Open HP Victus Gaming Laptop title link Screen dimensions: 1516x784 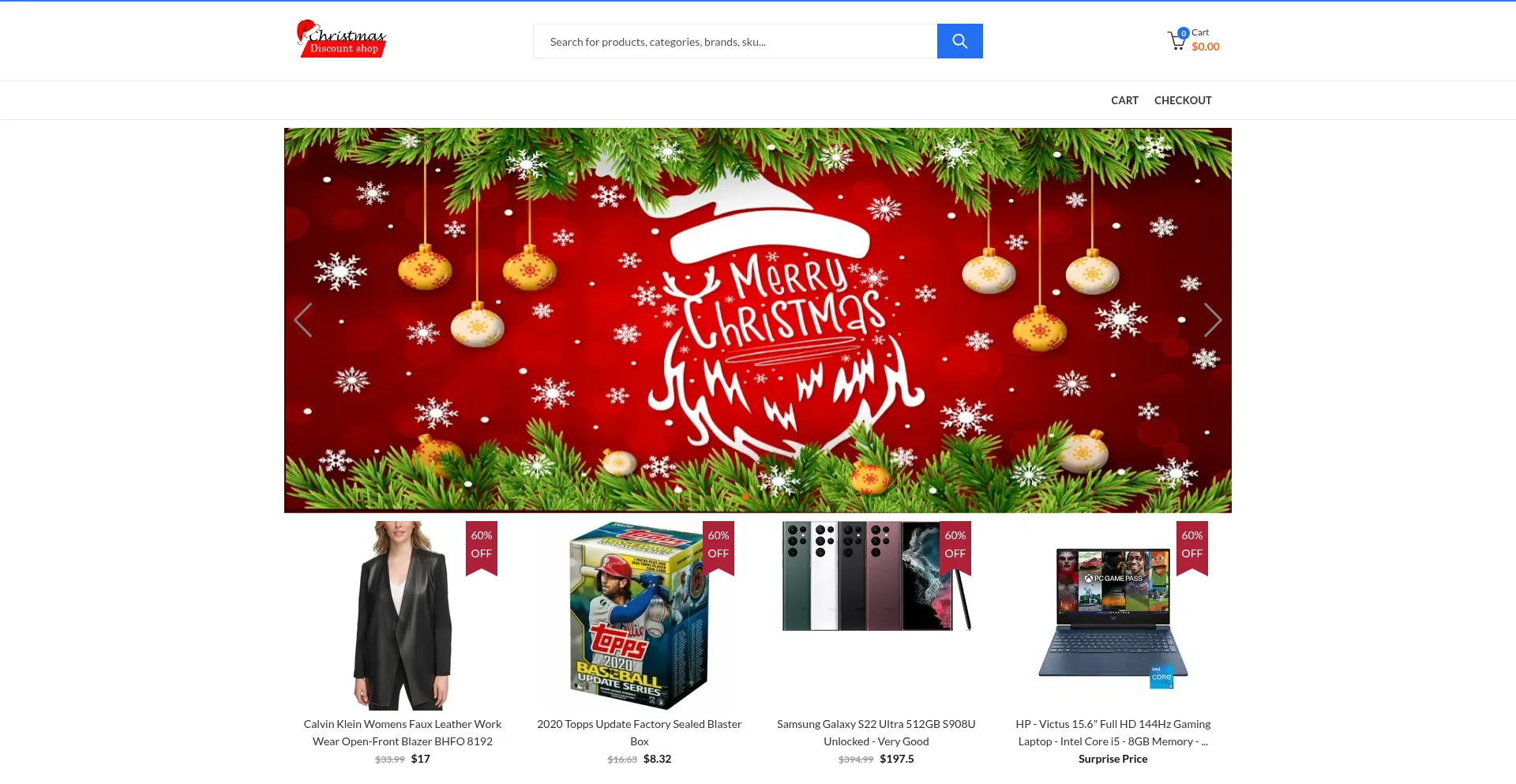coord(1113,733)
